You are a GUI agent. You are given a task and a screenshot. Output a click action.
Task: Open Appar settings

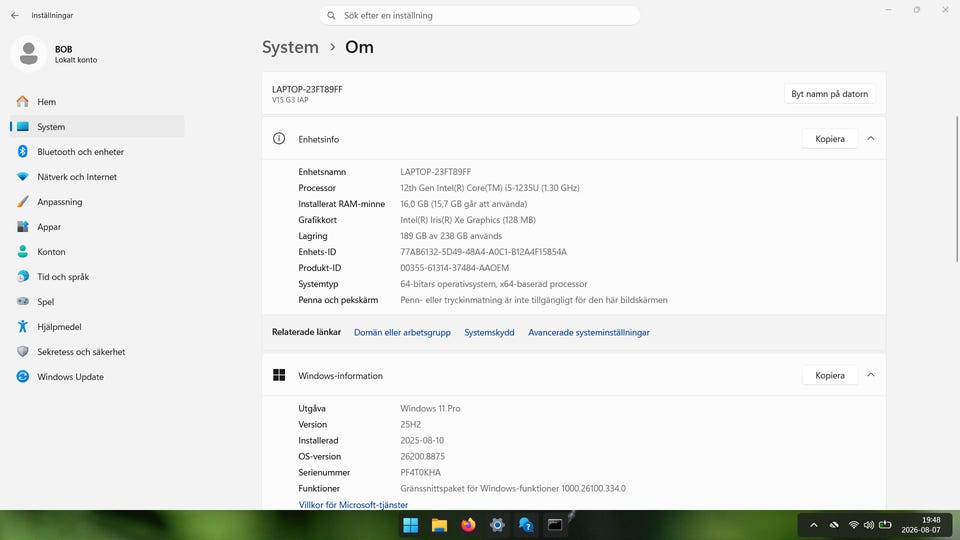click(97, 227)
